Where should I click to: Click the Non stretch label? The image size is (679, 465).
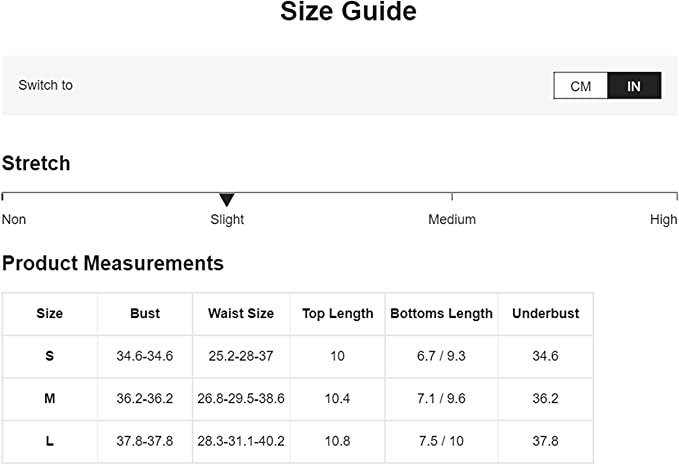(14, 219)
